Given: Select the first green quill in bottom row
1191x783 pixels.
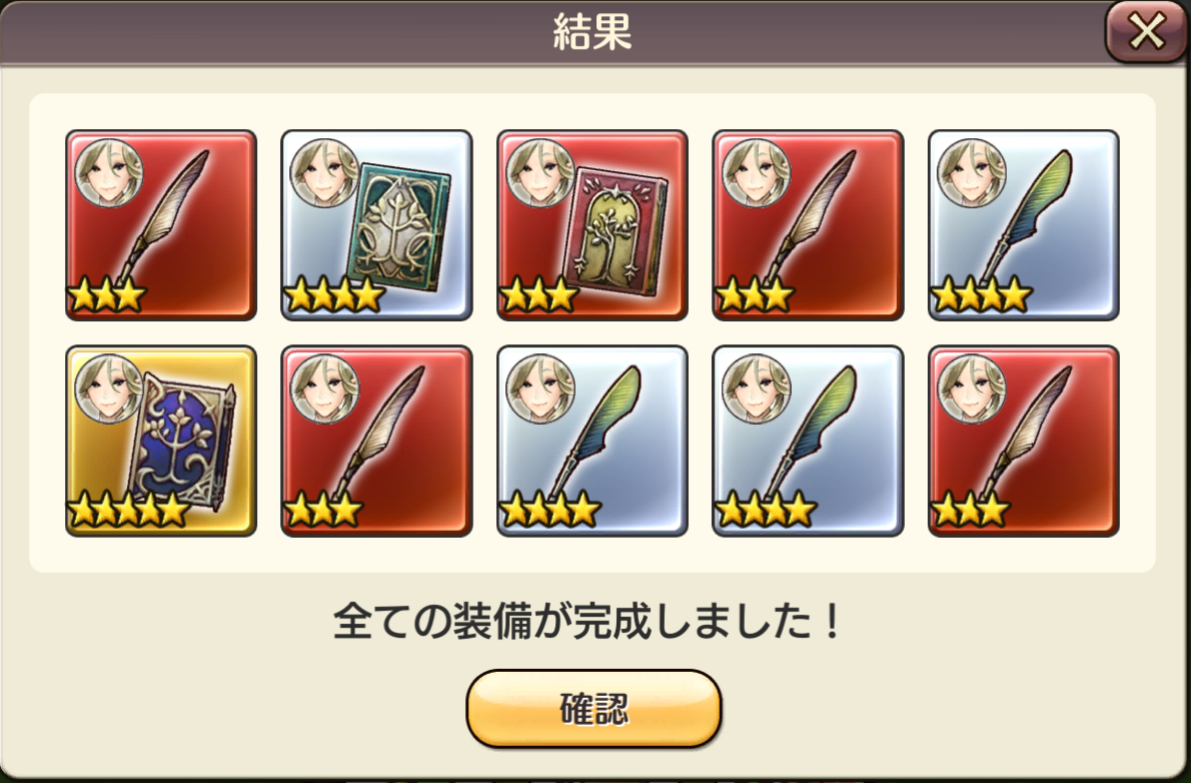Looking at the screenshot, I should (x=592, y=441).
